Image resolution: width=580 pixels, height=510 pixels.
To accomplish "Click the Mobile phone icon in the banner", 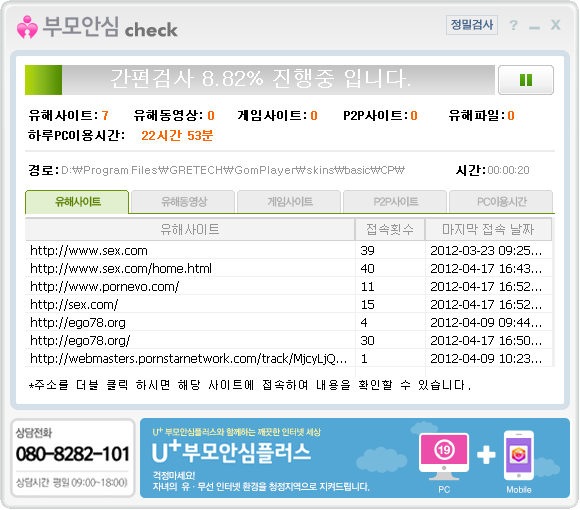I will click(x=519, y=455).
